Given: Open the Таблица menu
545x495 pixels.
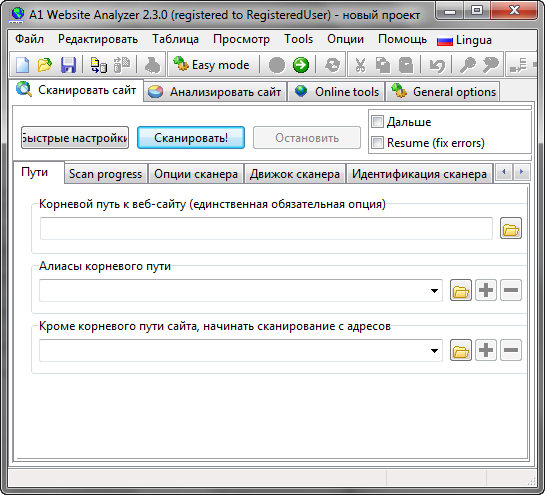Looking at the screenshot, I should tap(175, 39).
